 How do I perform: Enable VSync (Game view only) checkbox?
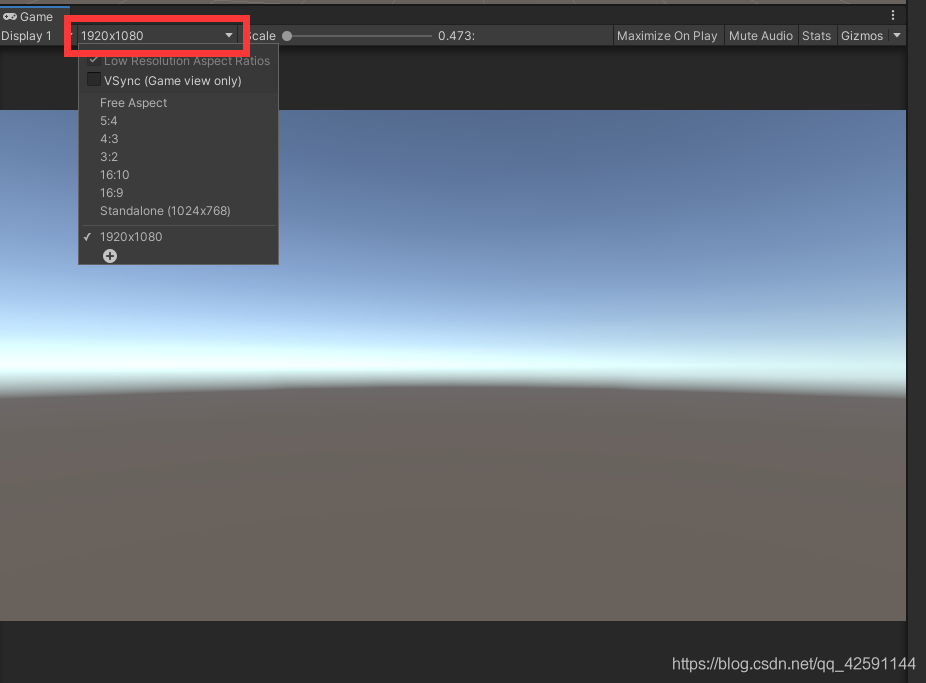coord(93,80)
